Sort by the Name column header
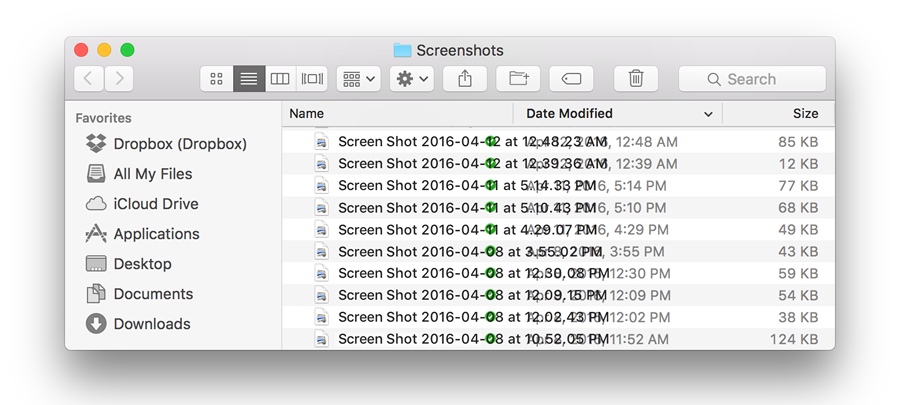Screen dimensions: 900x405 [307, 114]
